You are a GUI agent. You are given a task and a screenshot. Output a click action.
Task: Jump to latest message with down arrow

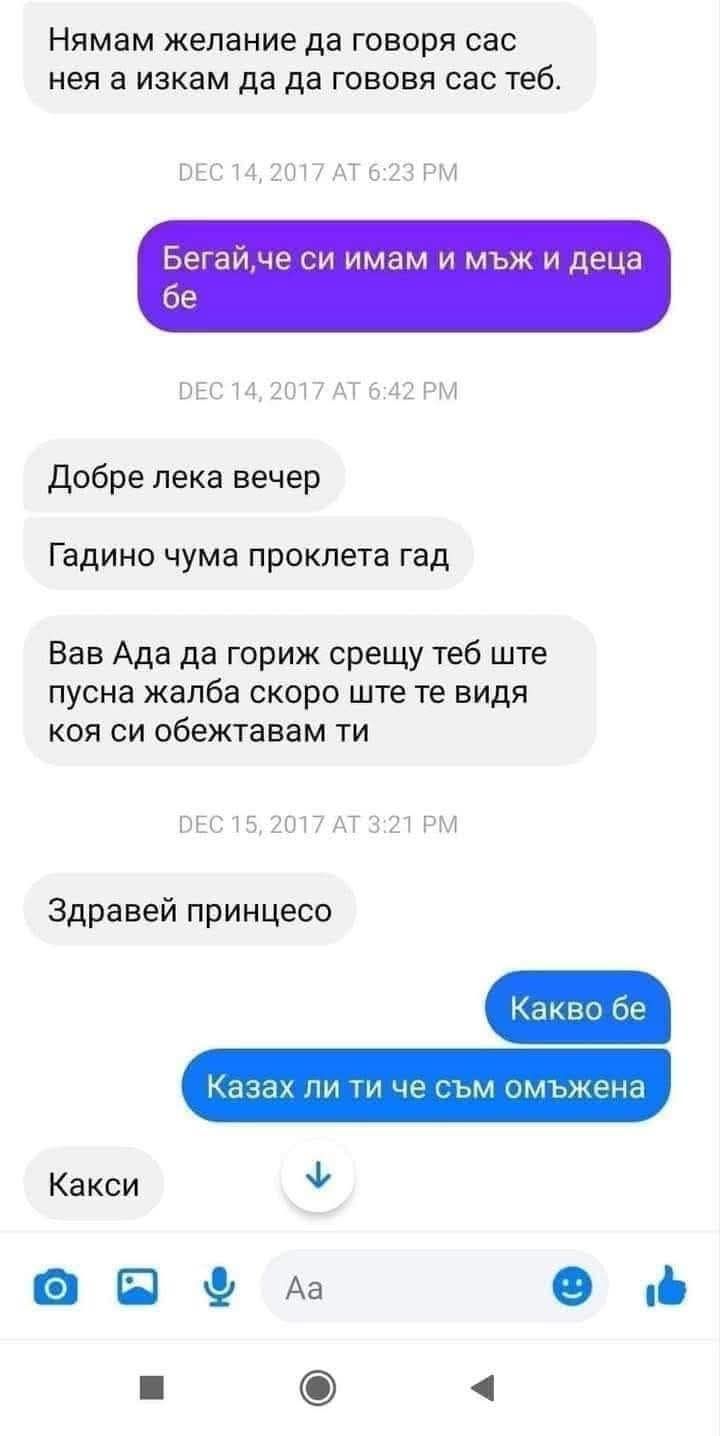click(318, 1176)
